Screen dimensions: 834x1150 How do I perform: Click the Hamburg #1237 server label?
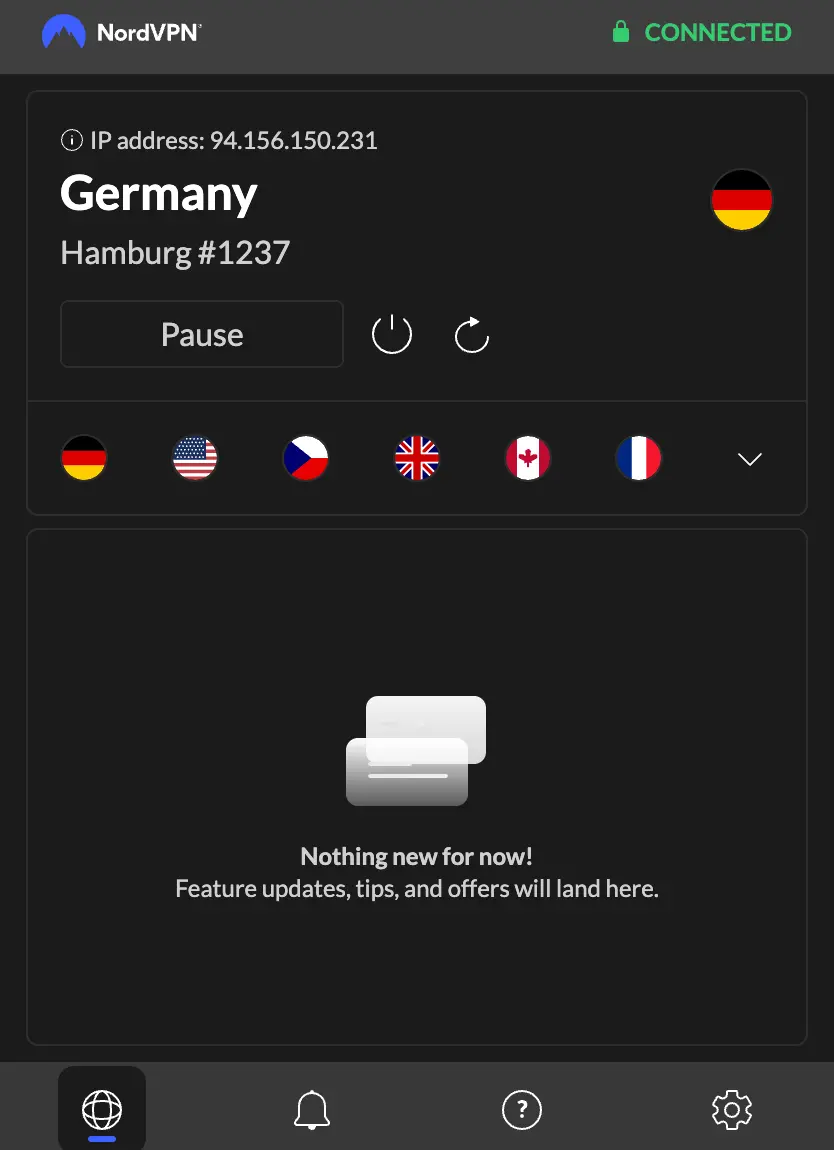[x=175, y=253]
